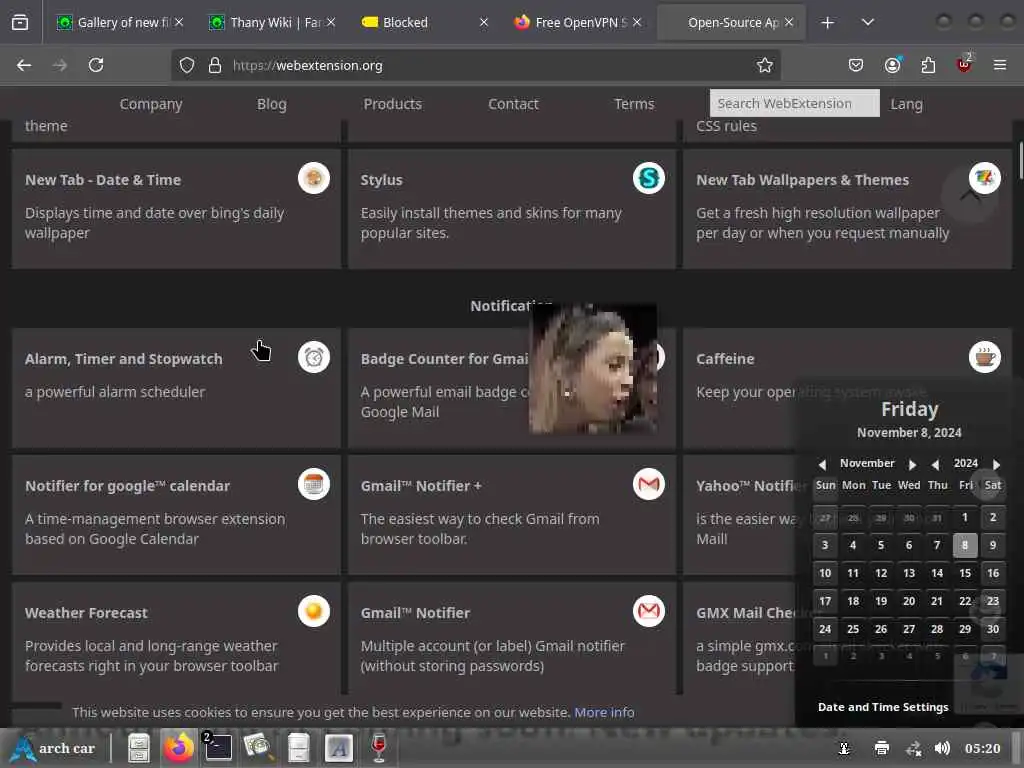Image resolution: width=1024 pixels, height=768 pixels.
Task: Open the Pocket save icon
Action: (856, 65)
